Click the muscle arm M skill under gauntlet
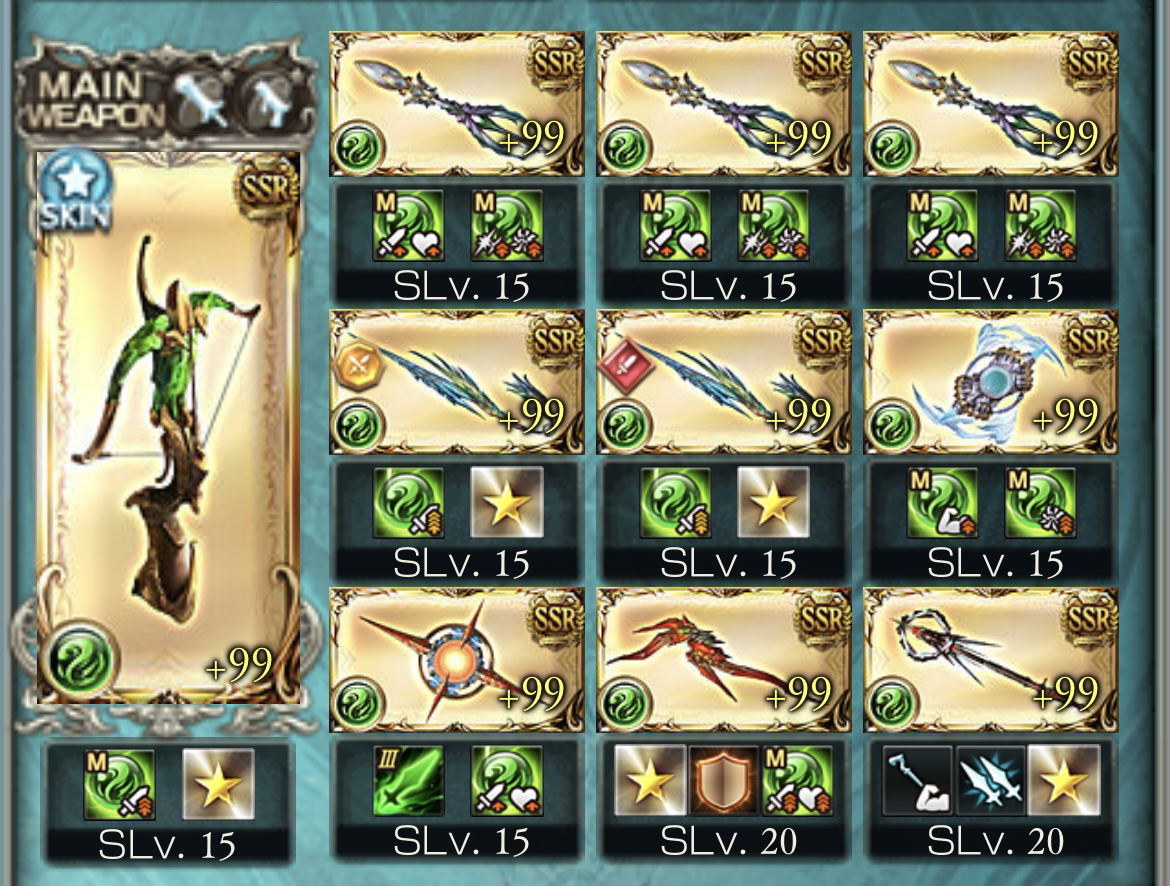Image resolution: width=1170 pixels, height=886 pixels. point(942,503)
